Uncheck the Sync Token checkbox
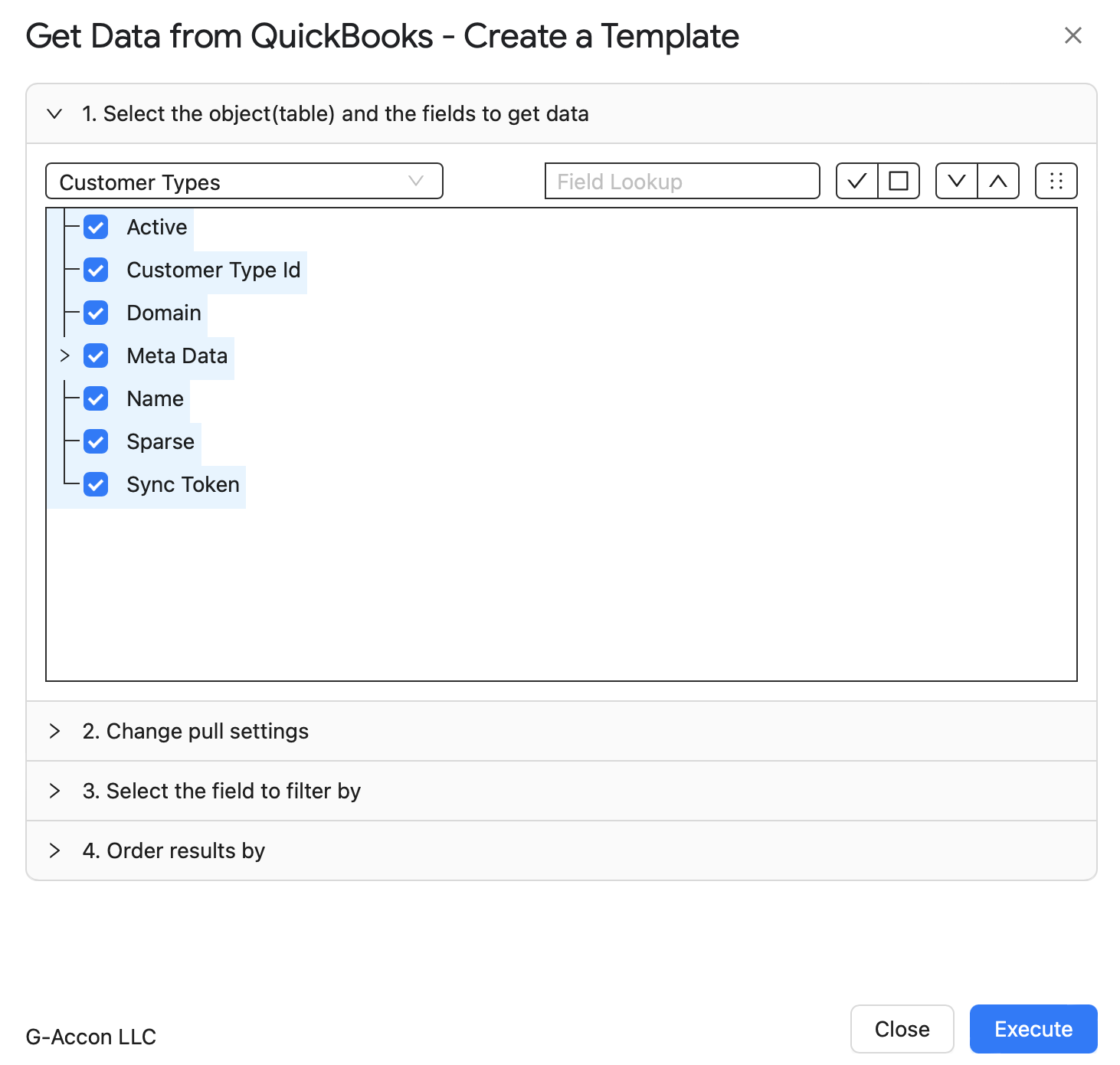This screenshot has width=1120, height=1065. point(96,484)
